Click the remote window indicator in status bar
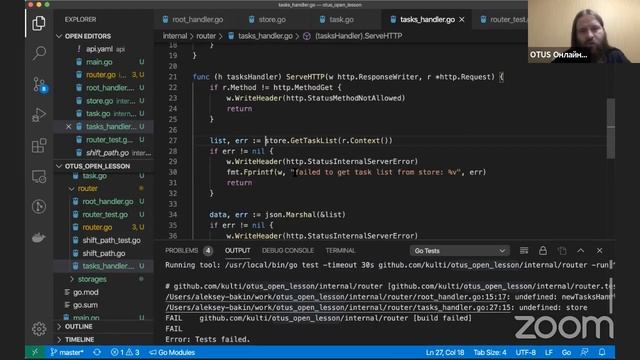This screenshot has height=360, width=640. pyautogui.click(x=35, y=352)
